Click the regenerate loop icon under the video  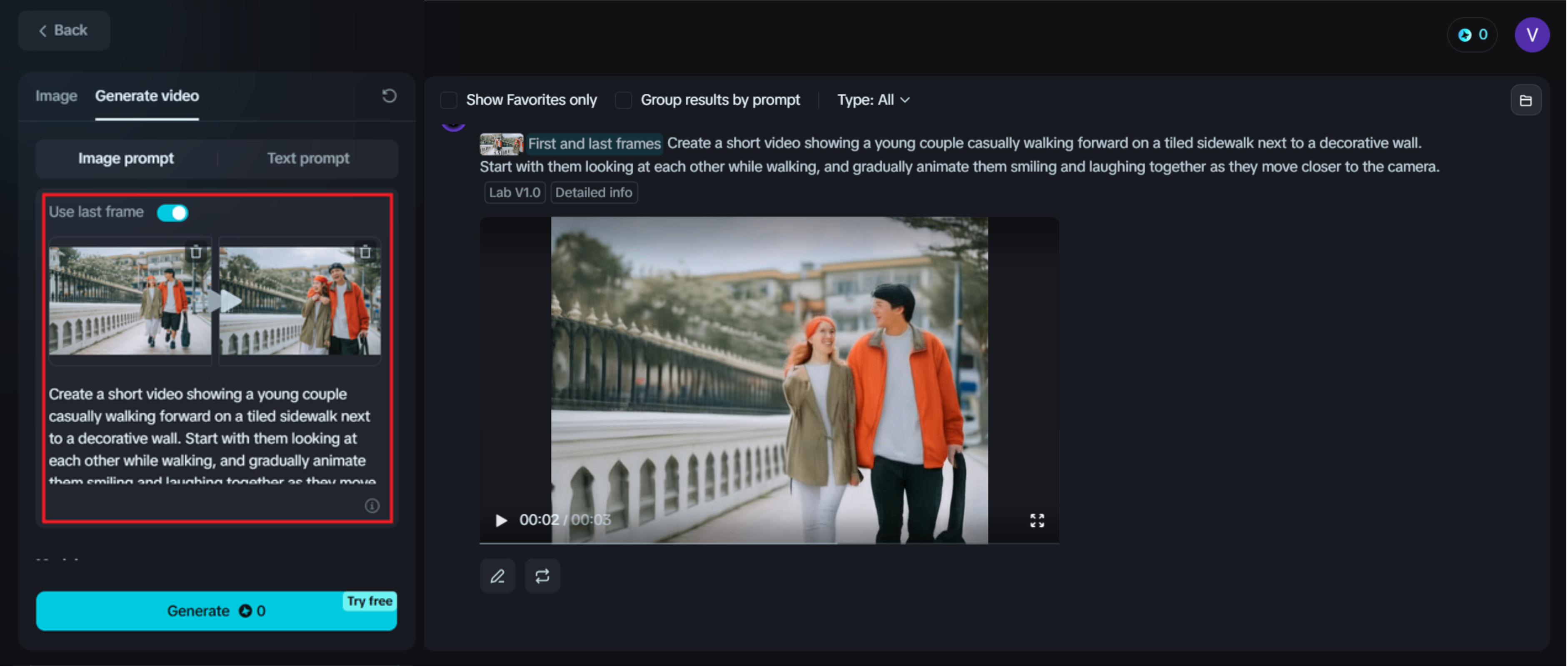(x=542, y=576)
